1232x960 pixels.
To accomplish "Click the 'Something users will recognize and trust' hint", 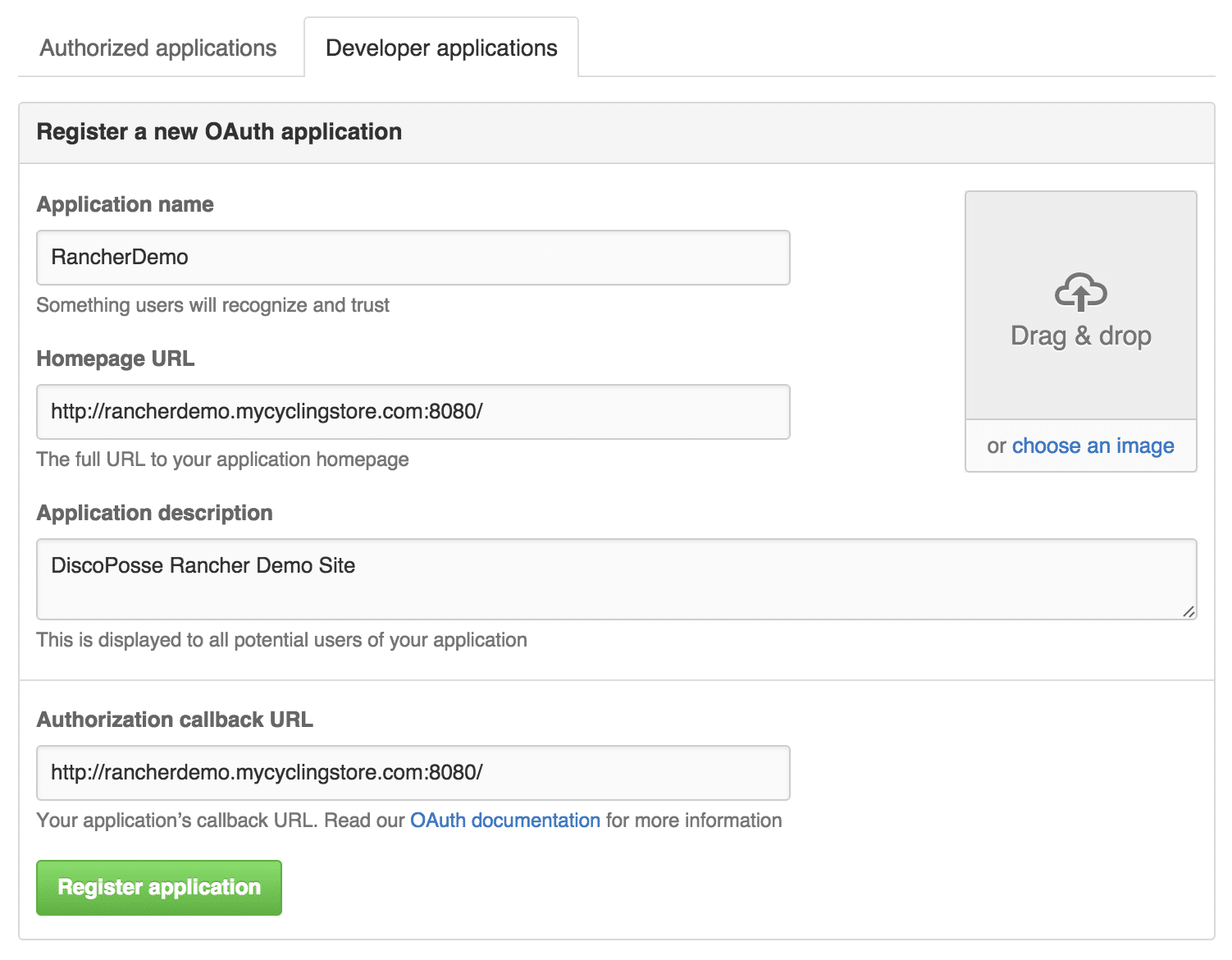I will (212, 305).
